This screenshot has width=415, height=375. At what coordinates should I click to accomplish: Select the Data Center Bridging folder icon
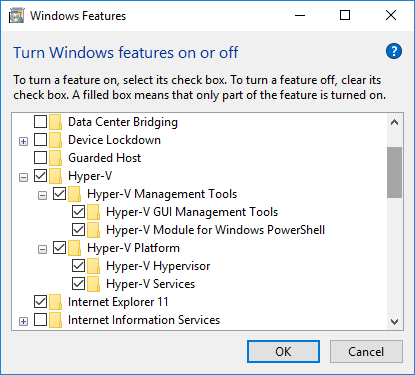click(55, 122)
